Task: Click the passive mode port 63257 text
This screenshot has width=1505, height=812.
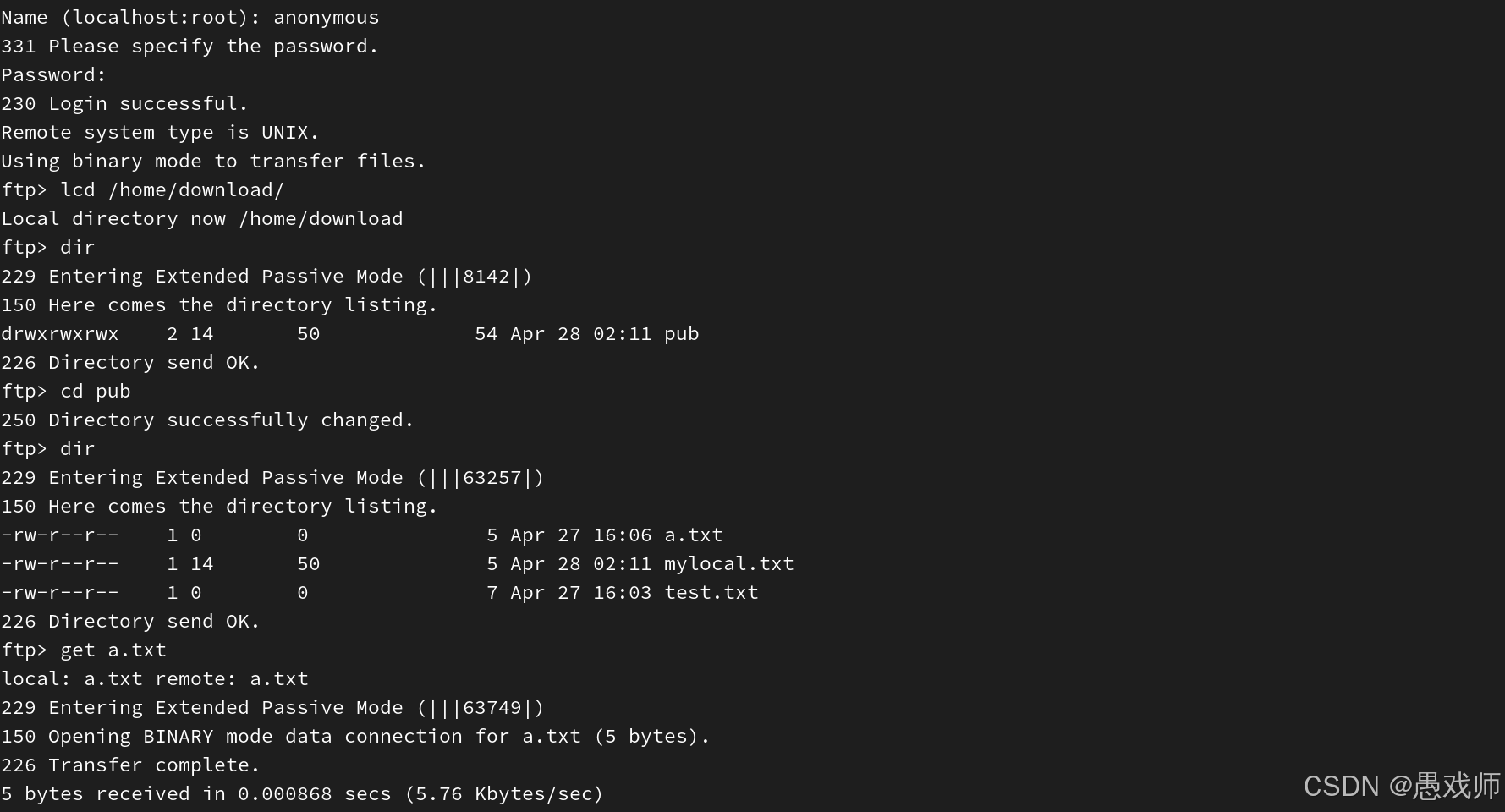Action: click(x=492, y=477)
